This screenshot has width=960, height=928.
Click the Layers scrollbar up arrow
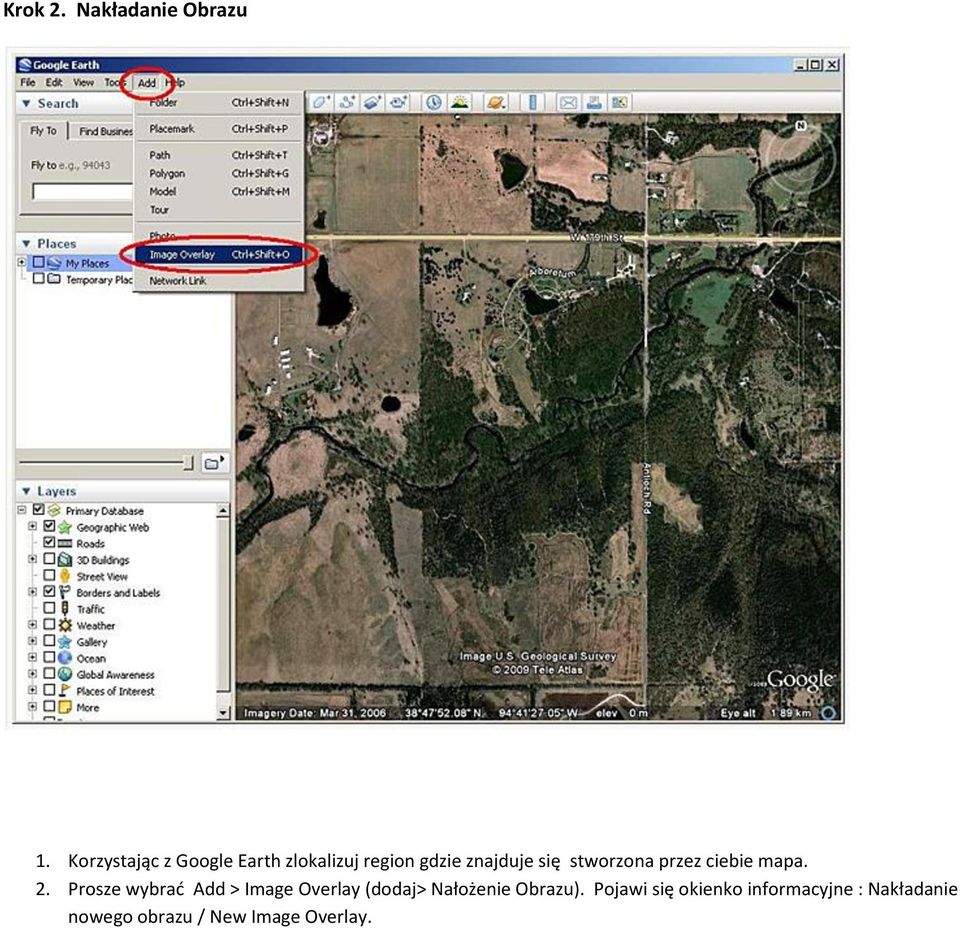click(223, 510)
